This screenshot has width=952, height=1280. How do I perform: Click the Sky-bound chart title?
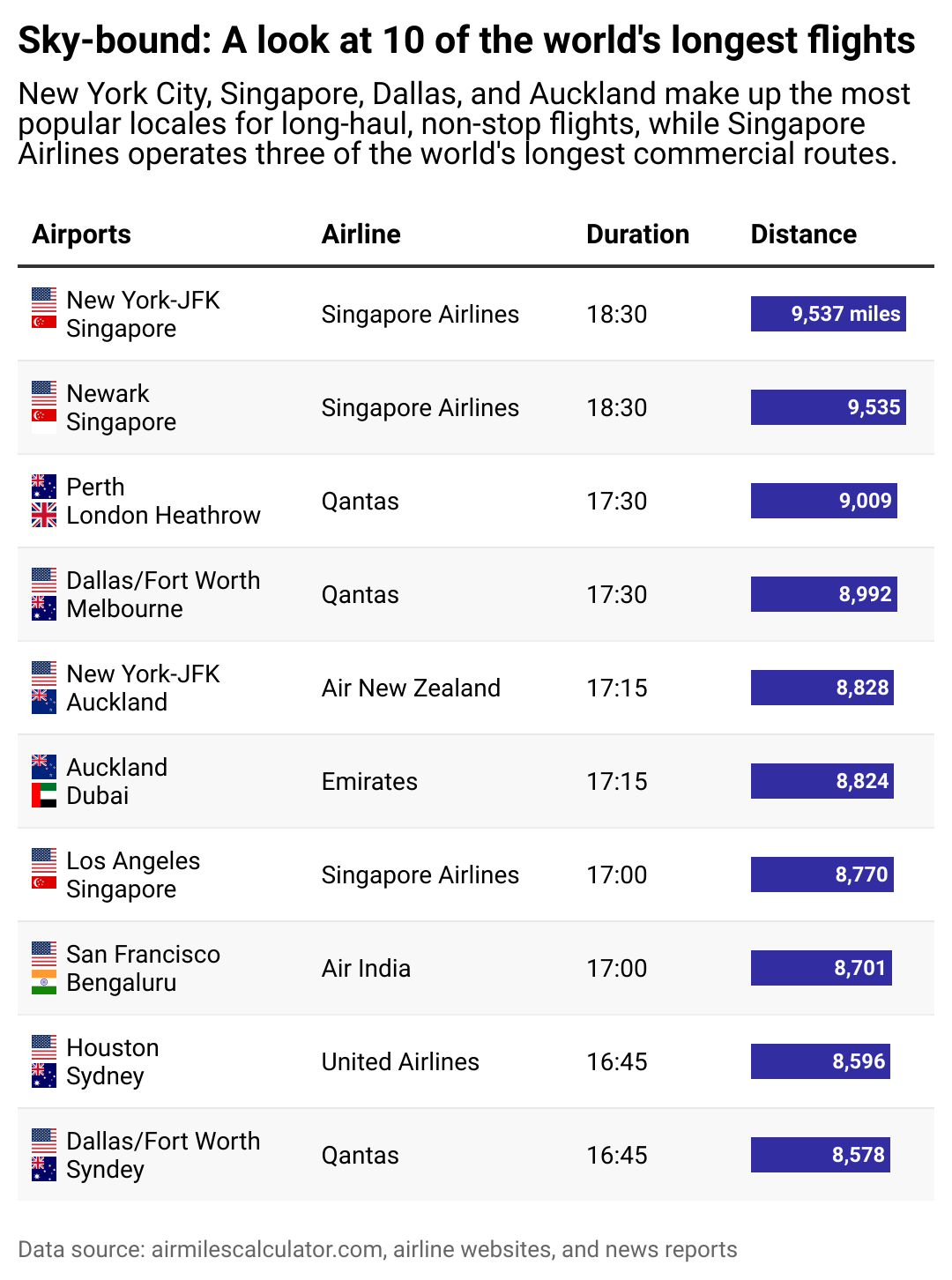pyautogui.click(x=466, y=41)
